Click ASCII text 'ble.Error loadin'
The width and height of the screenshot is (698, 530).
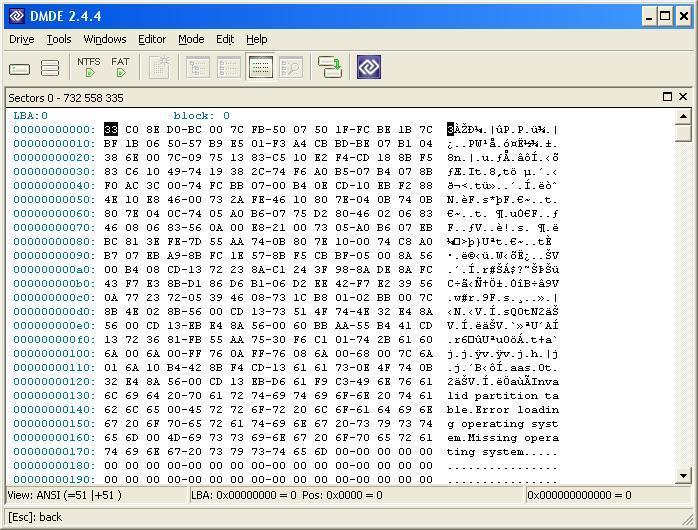(503, 410)
